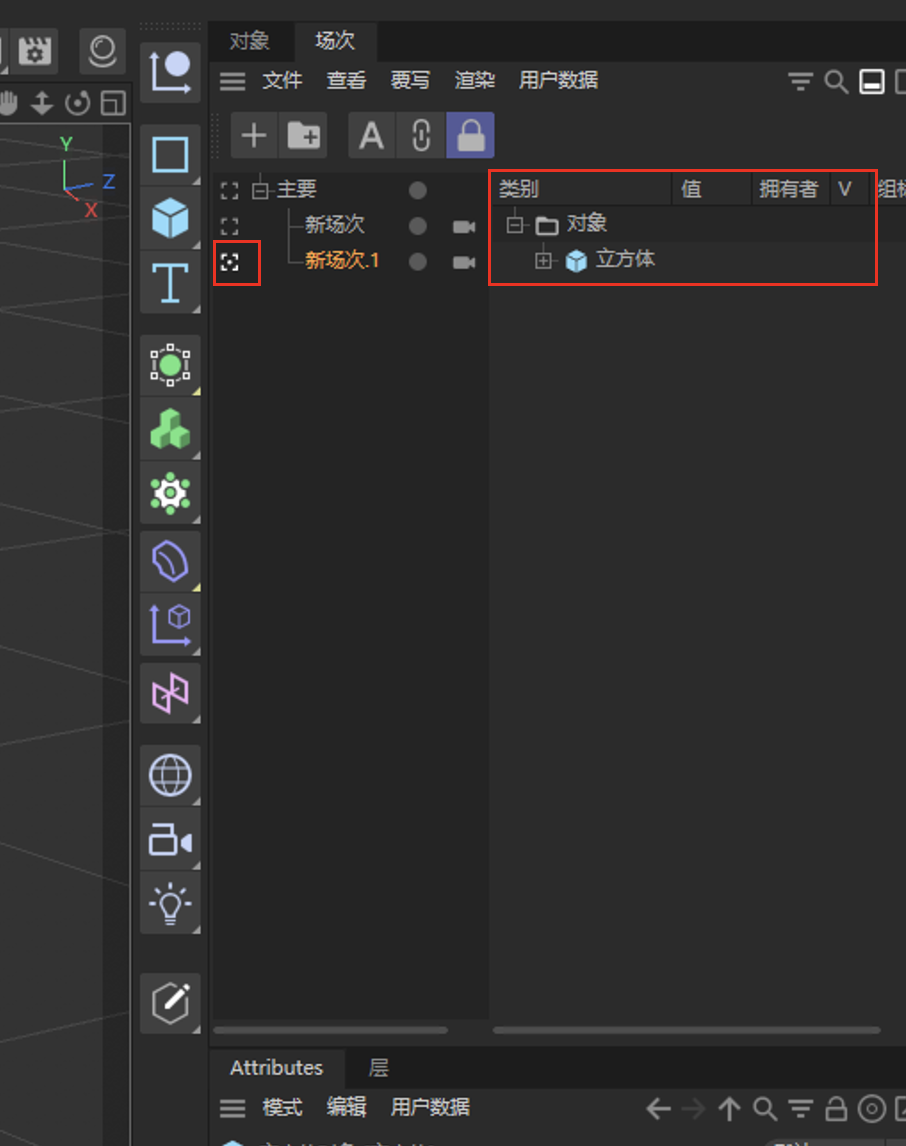This screenshot has width=906, height=1146.
Task: Add a Light object from palette
Action: pos(170,903)
